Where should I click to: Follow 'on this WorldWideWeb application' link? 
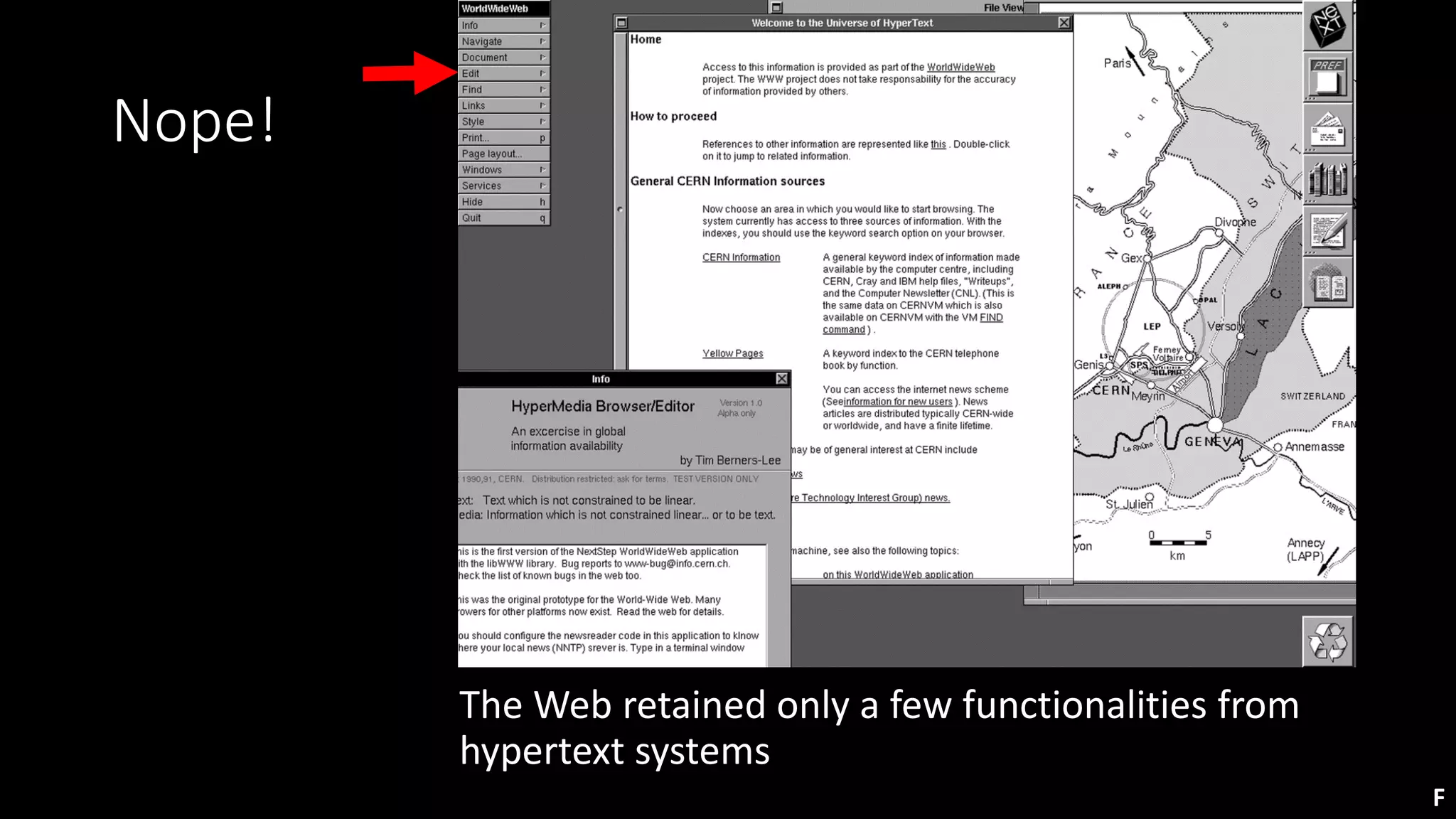pyautogui.click(x=898, y=574)
